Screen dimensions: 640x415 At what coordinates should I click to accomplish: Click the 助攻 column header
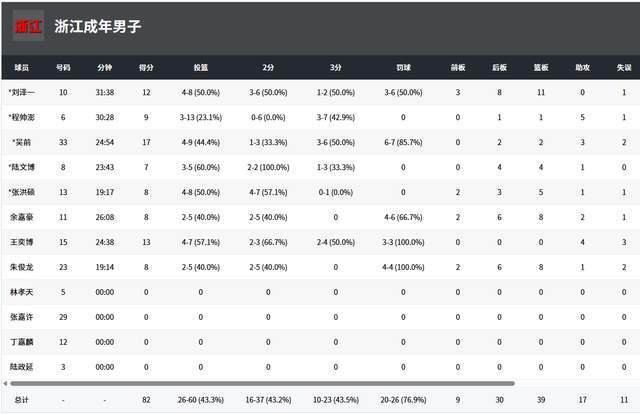[x=583, y=68]
